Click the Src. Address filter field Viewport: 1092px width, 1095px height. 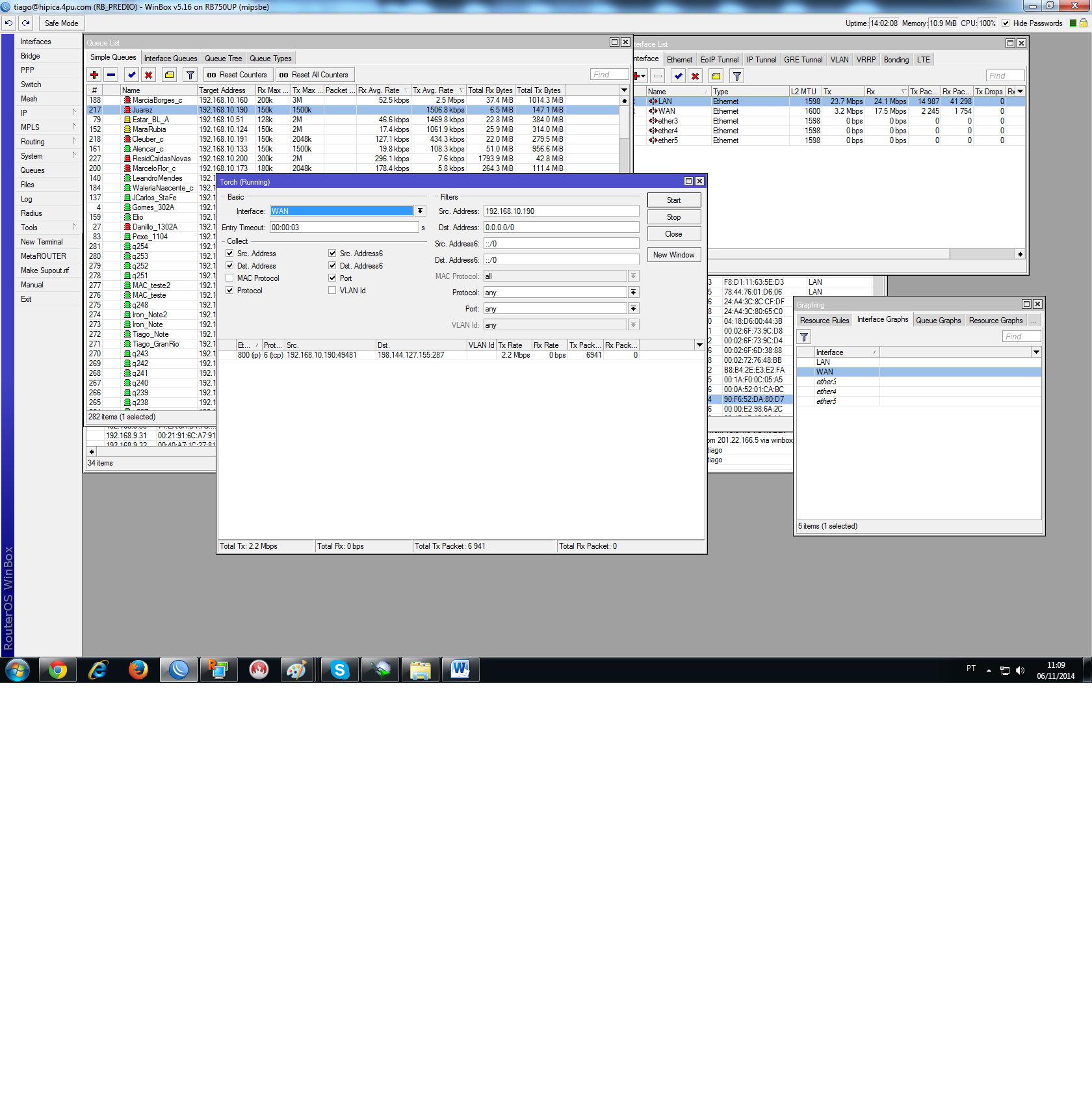(x=562, y=211)
